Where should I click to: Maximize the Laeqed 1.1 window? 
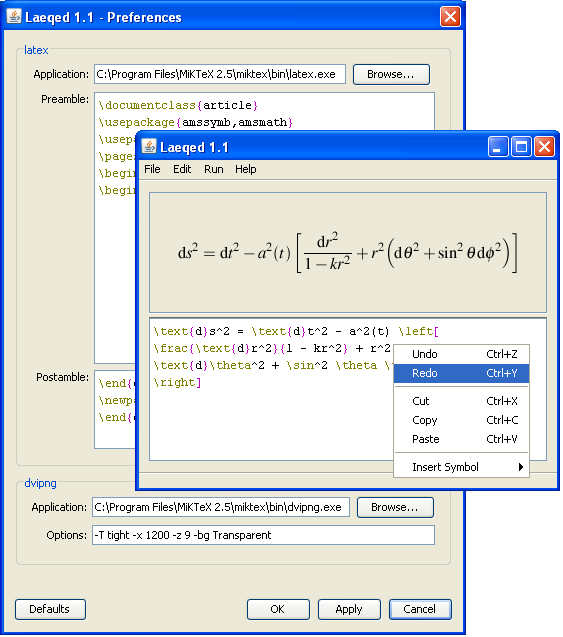click(x=521, y=147)
